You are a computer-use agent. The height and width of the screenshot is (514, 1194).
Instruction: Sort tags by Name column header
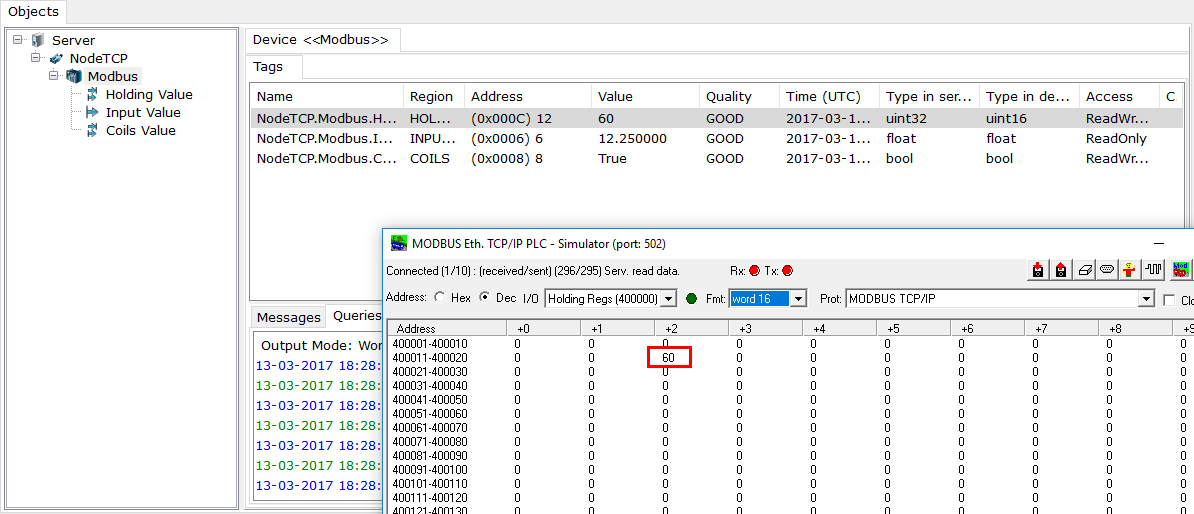pos(327,97)
